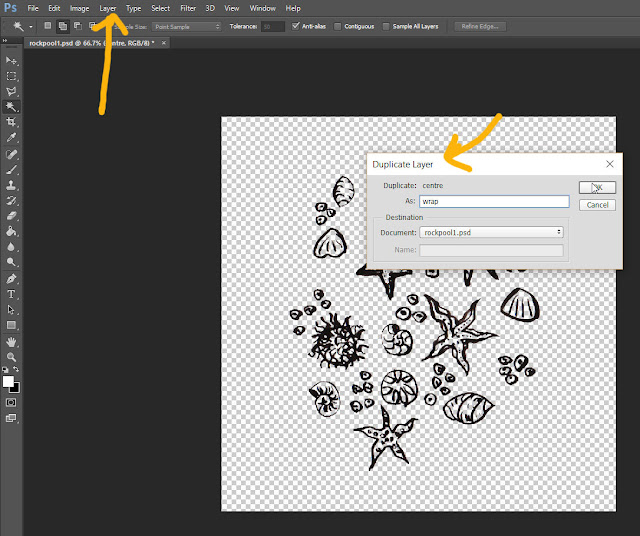Open the Select menu
The height and width of the screenshot is (536, 640).
[160, 8]
